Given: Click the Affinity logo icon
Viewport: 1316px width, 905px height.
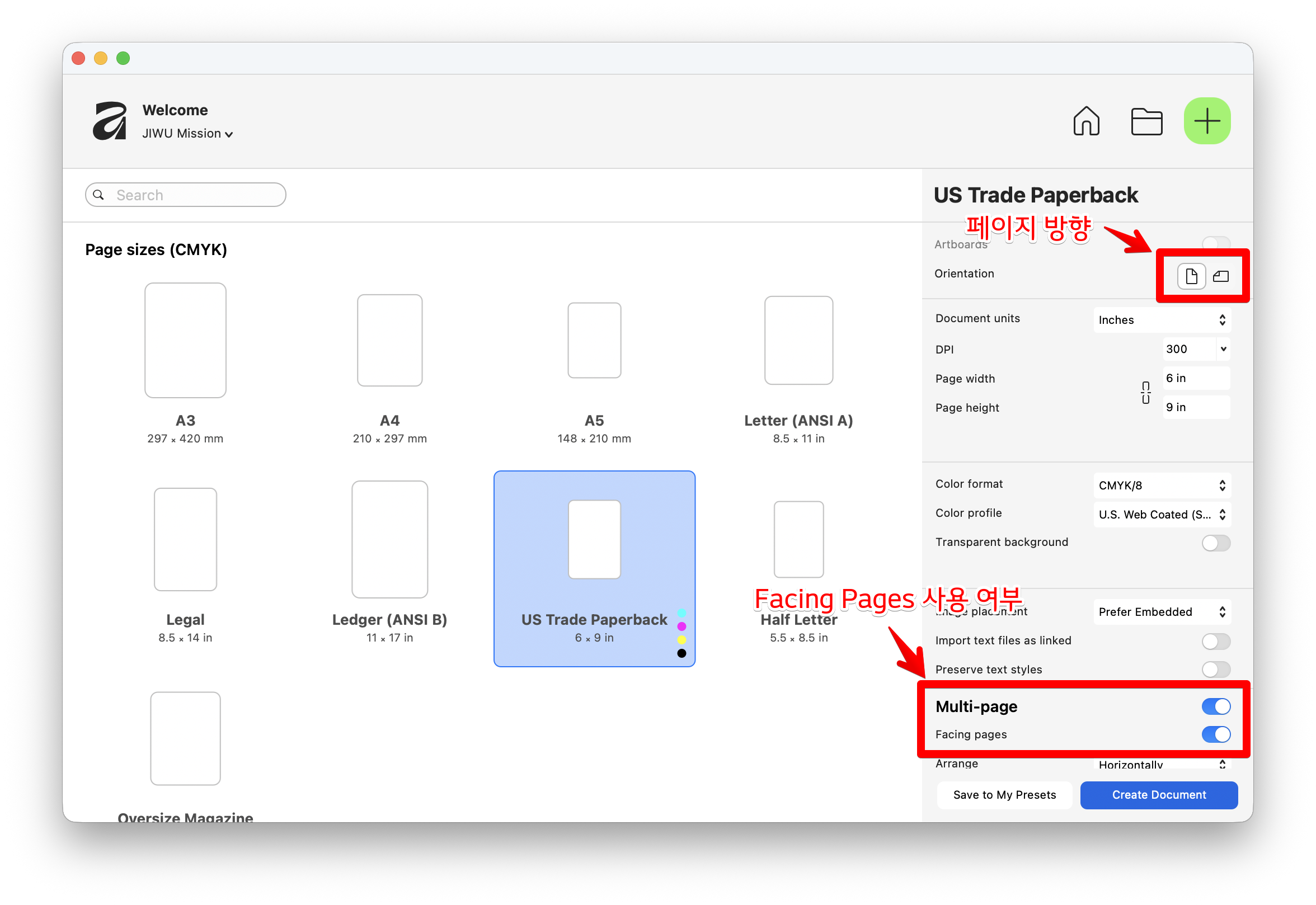Looking at the screenshot, I should click(111, 121).
